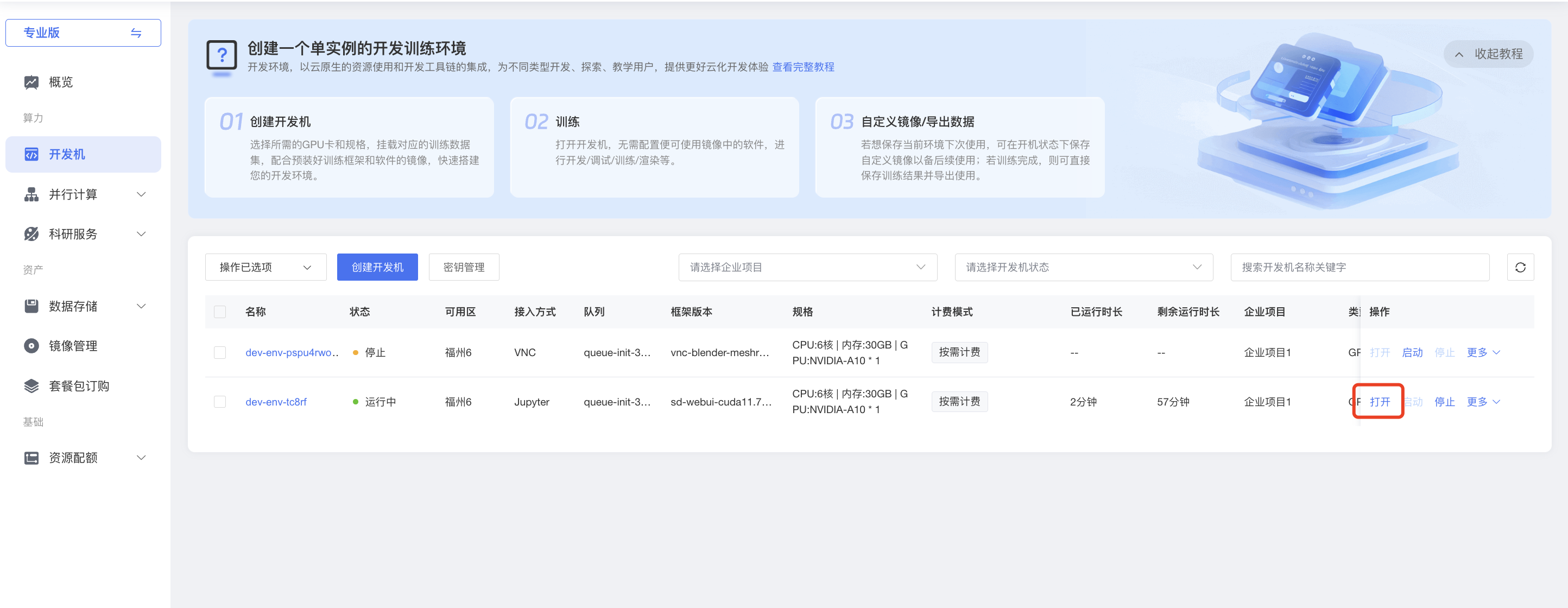Viewport: 1568px width, 608px height.
Task: Click the 密钥管理 button
Action: pos(464,267)
